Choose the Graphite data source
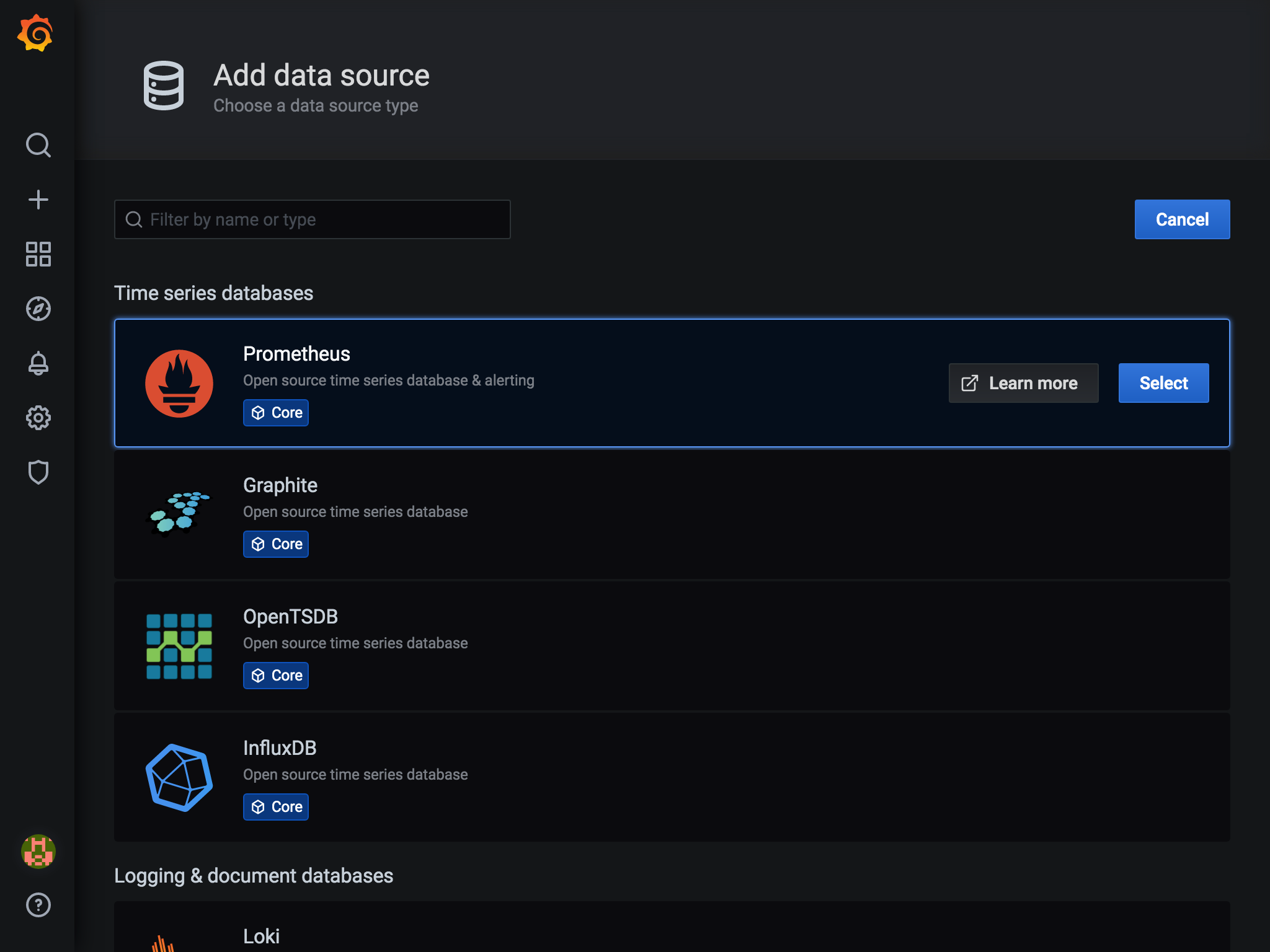The width and height of the screenshot is (1270, 952). click(x=671, y=514)
